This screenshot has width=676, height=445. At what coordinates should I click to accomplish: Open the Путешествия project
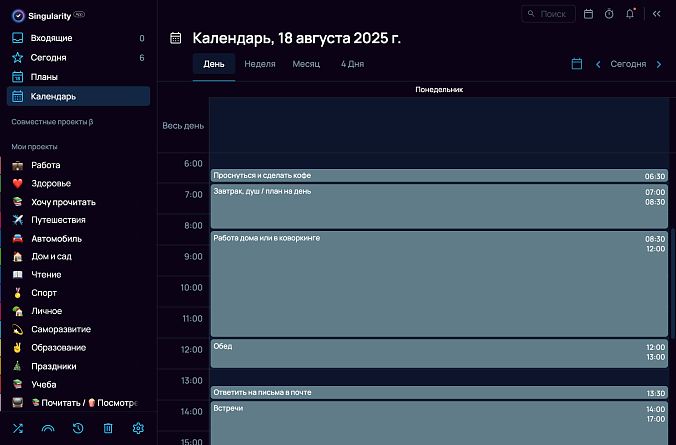pos(58,220)
